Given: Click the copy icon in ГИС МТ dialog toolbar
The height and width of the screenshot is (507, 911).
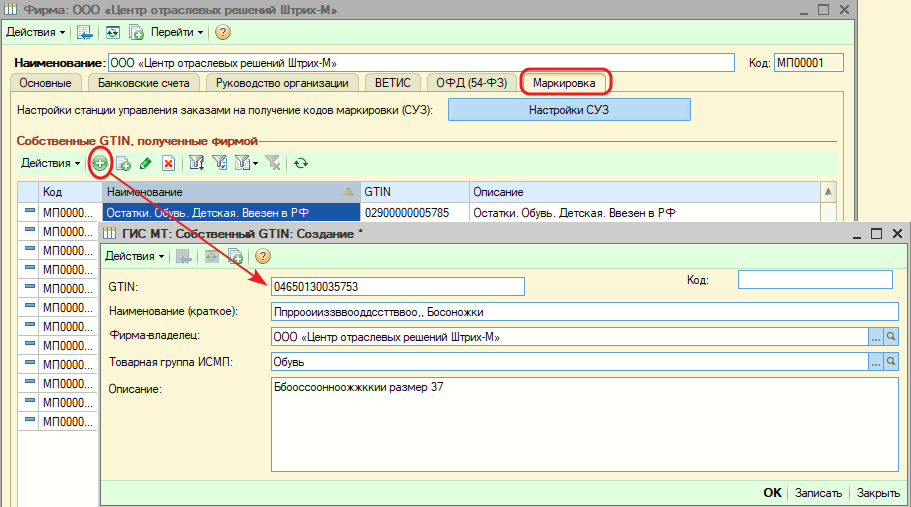Looking at the screenshot, I should click(x=235, y=256).
